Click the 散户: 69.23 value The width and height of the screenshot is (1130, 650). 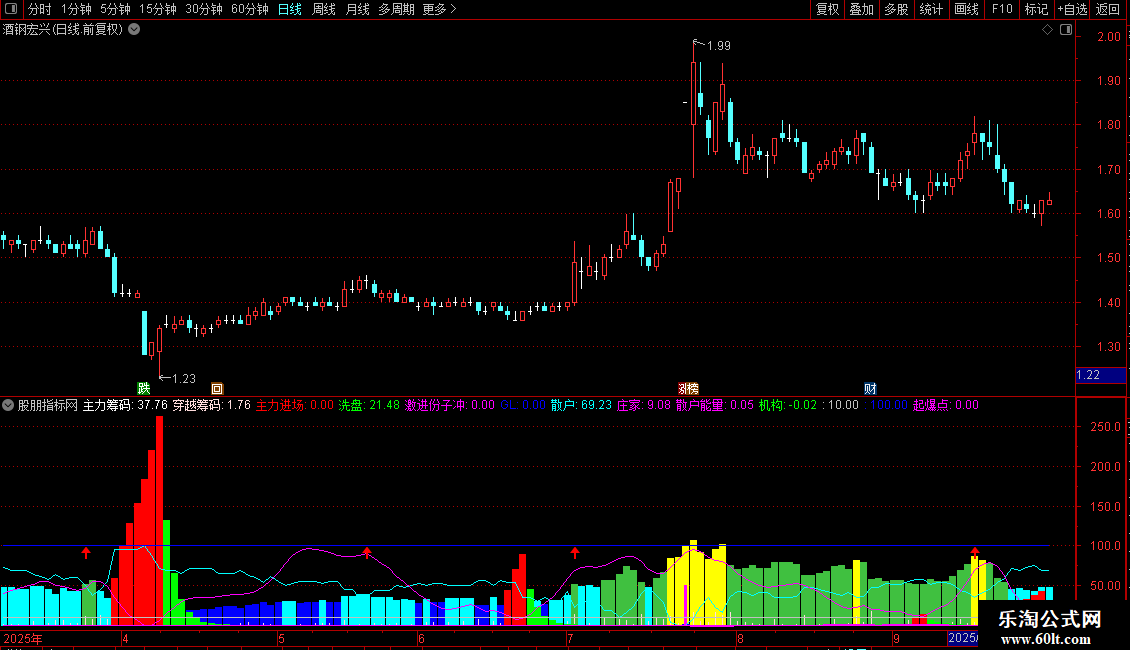click(x=581, y=405)
